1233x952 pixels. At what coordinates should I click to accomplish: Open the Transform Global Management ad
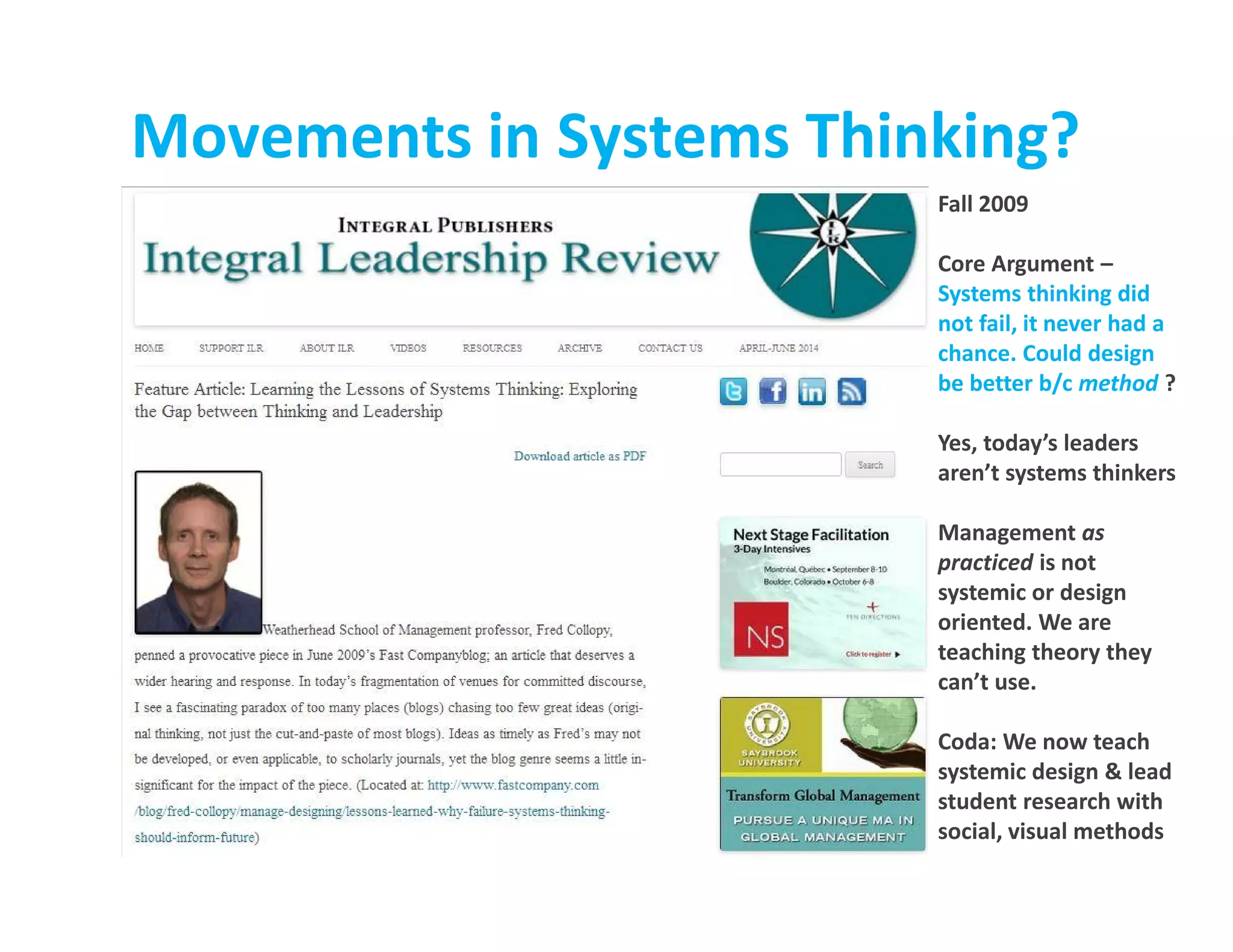click(x=822, y=774)
